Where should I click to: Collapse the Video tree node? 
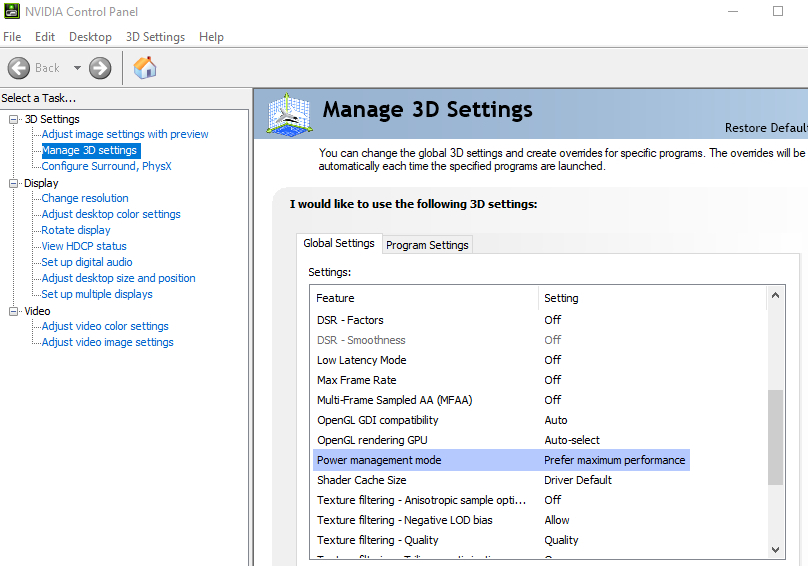pos(14,312)
